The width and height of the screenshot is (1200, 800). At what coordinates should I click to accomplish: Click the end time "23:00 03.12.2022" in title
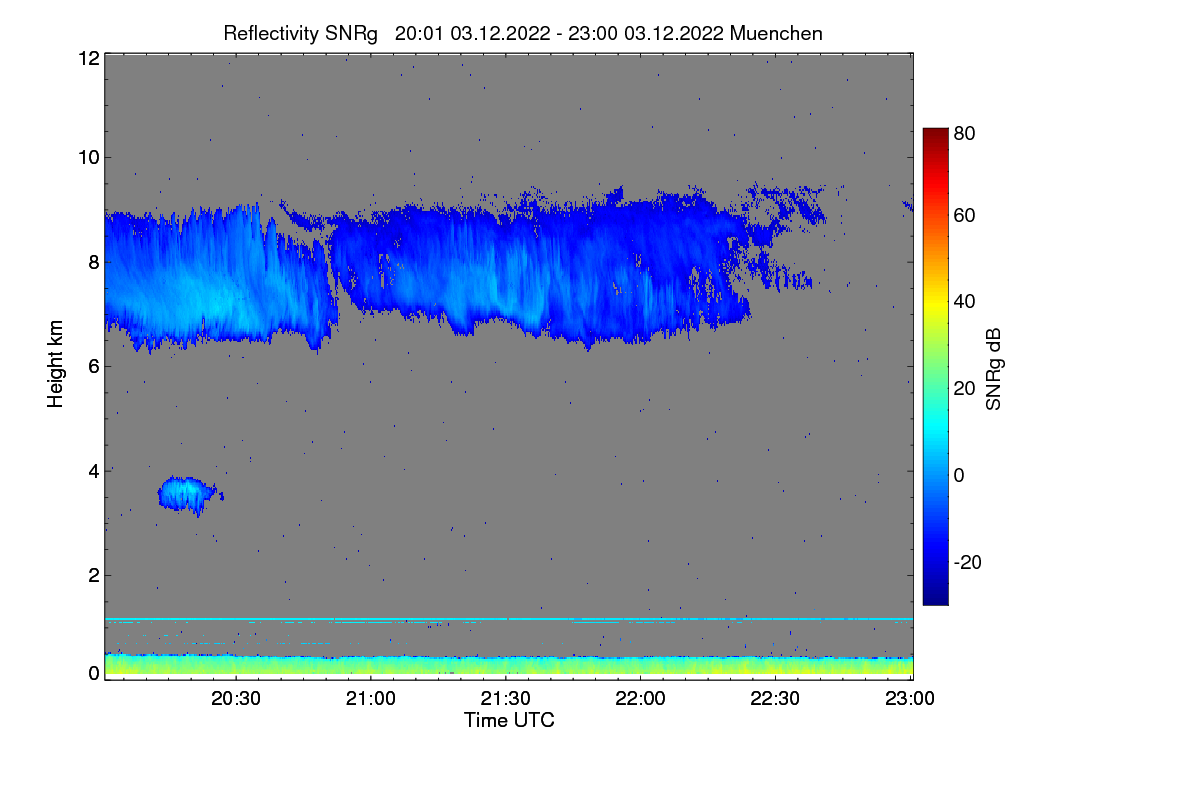click(645, 33)
